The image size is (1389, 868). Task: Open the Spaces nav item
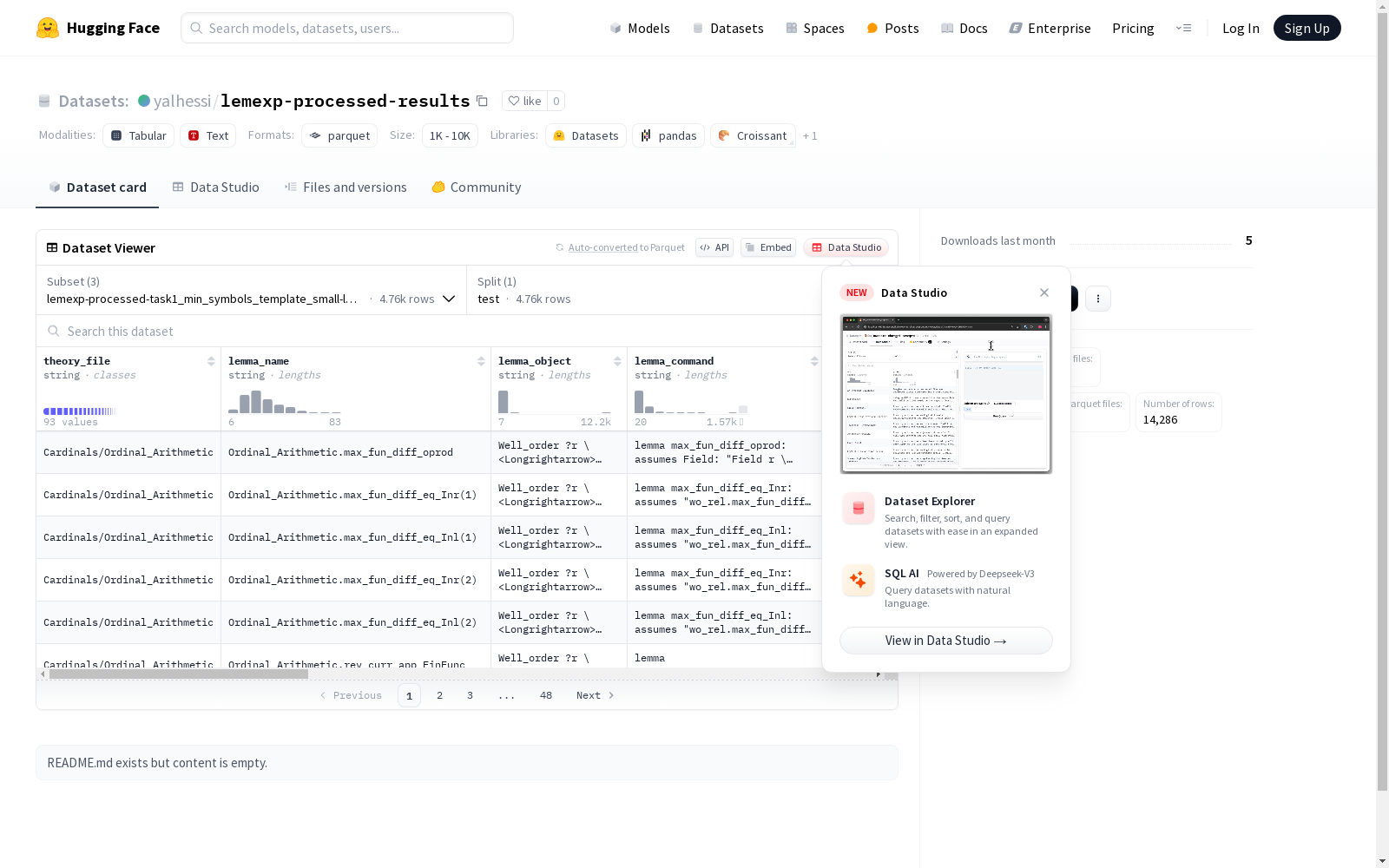[815, 28]
